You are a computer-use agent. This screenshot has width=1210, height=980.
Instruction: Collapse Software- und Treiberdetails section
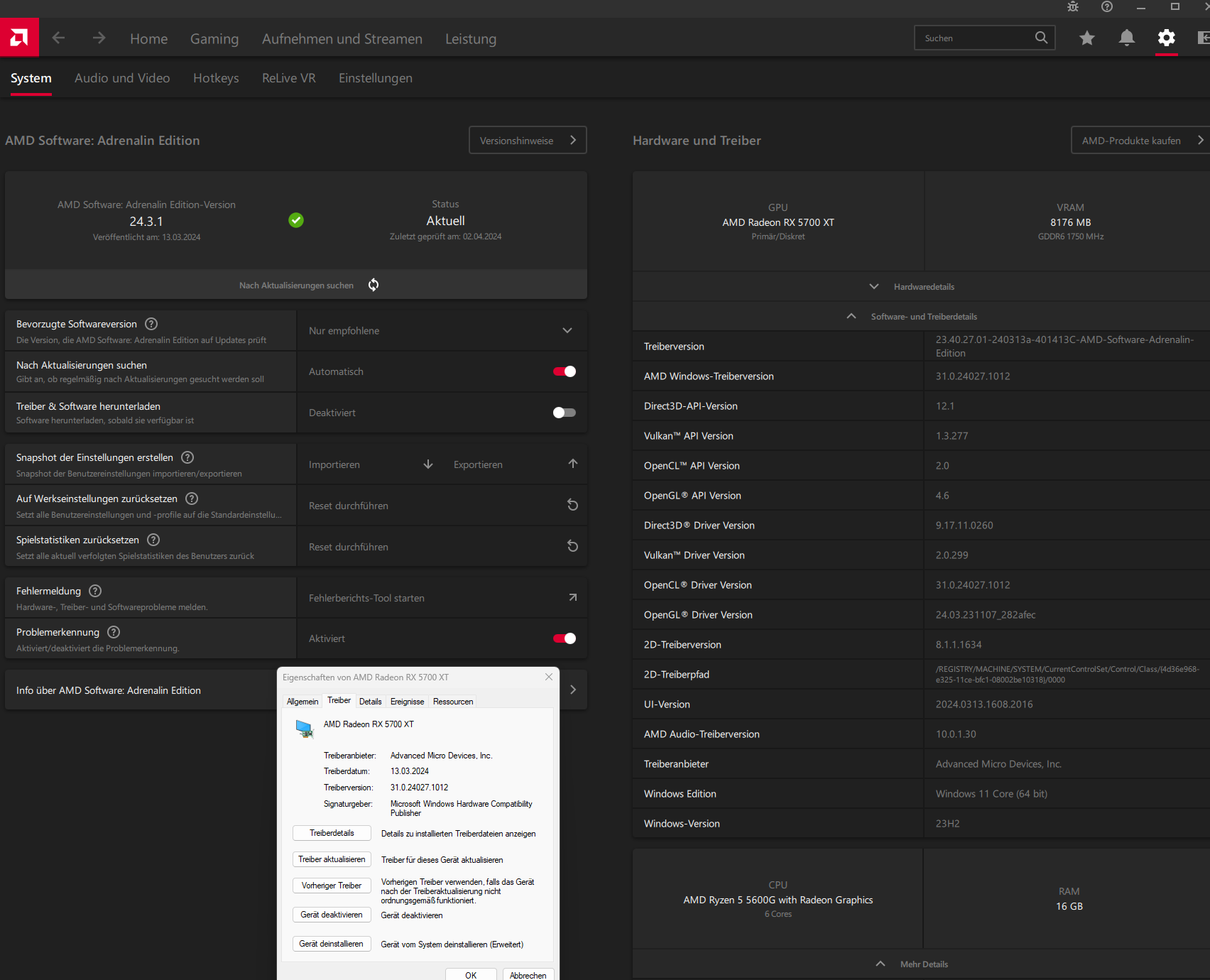pyautogui.click(x=921, y=317)
